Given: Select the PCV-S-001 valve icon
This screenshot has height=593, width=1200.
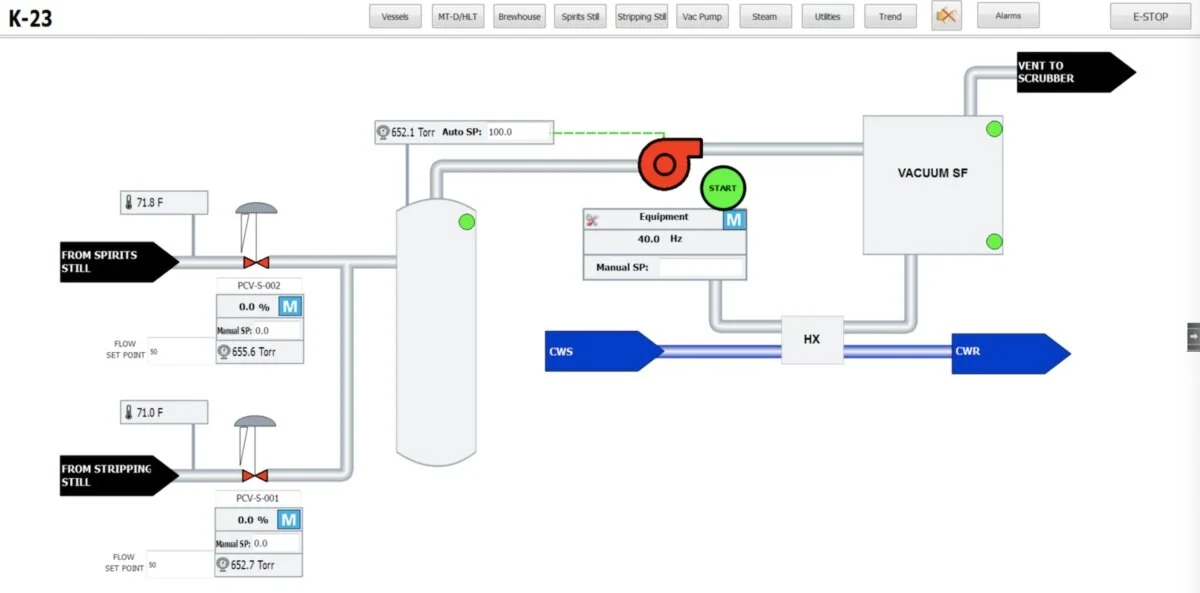Looking at the screenshot, I should [x=255, y=477].
